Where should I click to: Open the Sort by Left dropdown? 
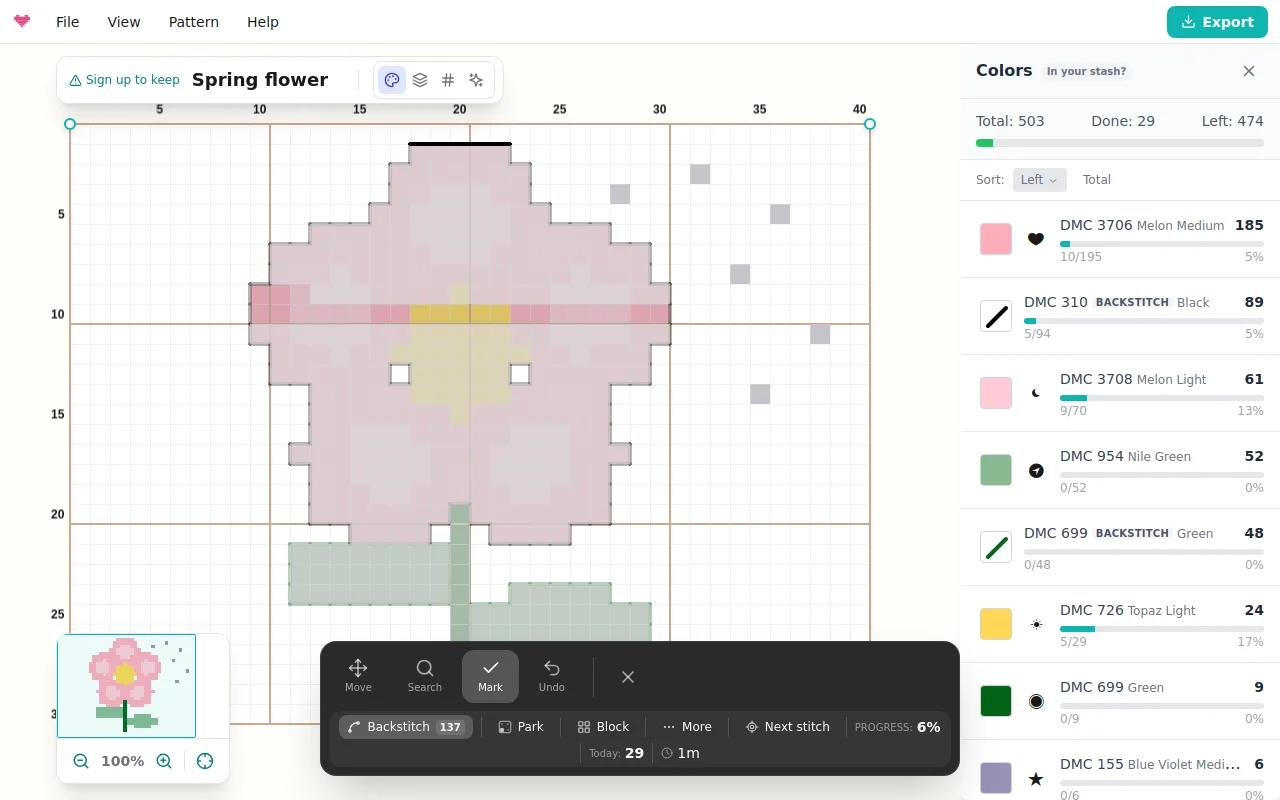1039,180
